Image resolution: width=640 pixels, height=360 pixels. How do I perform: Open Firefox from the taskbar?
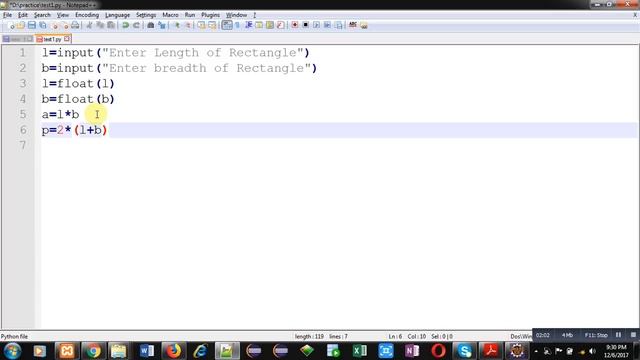coord(173,351)
